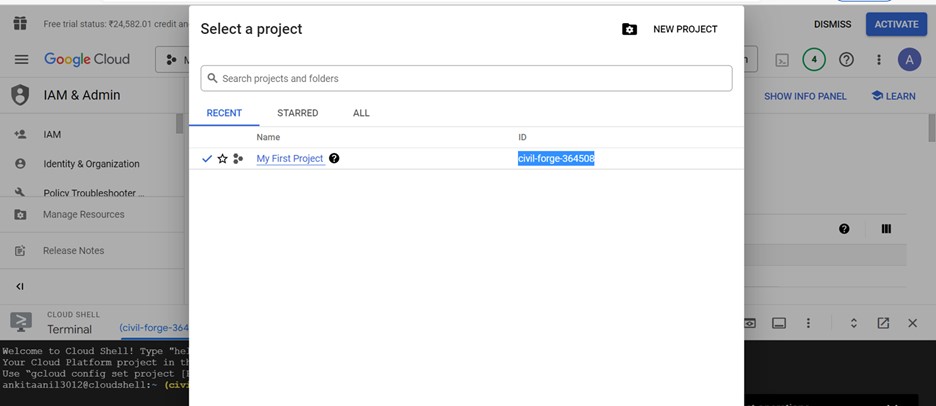This screenshot has width=936, height=406.
Task: Open the three-dot settings menu in header
Action: click(879, 60)
